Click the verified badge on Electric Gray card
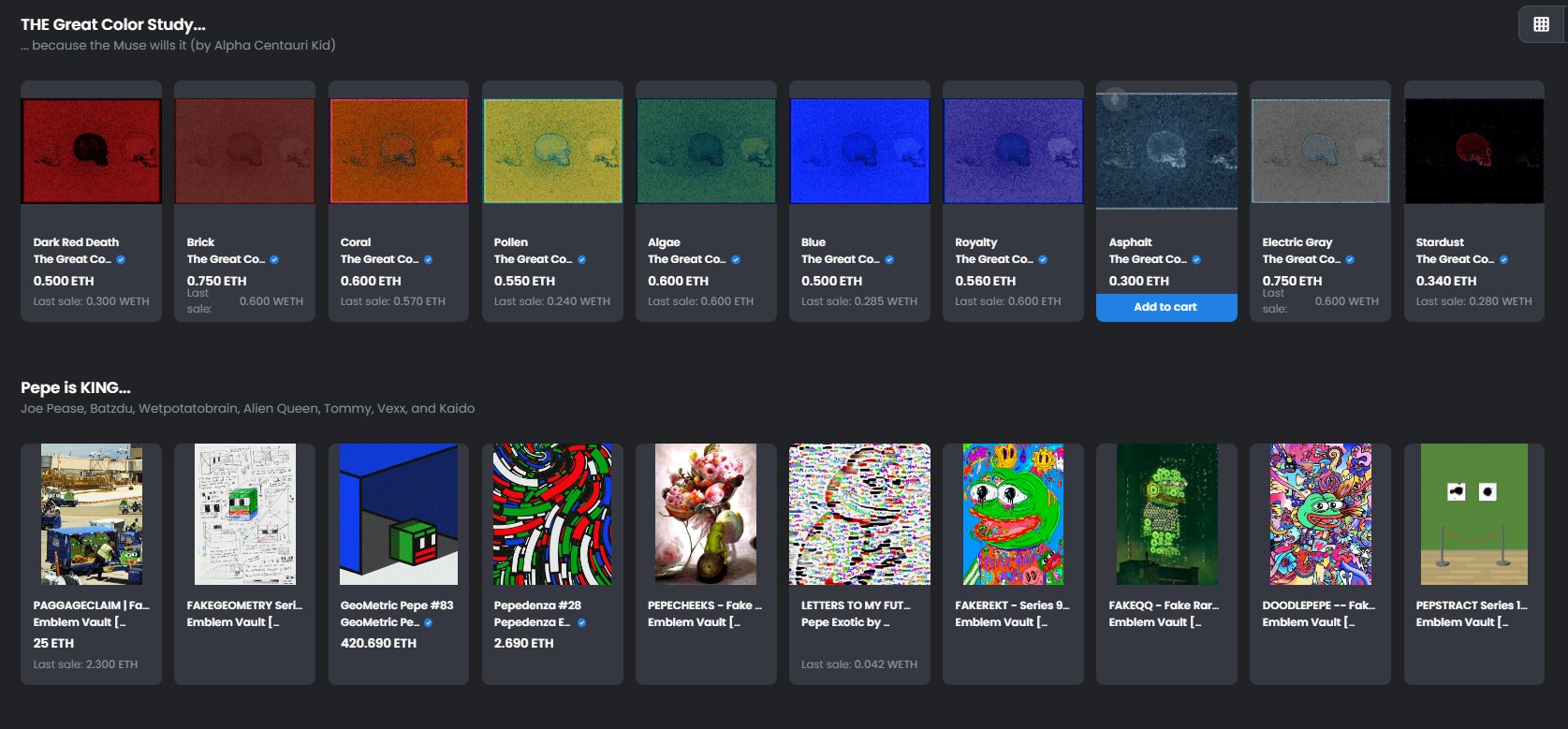Viewport: 1568px width, 729px height. [1350, 260]
